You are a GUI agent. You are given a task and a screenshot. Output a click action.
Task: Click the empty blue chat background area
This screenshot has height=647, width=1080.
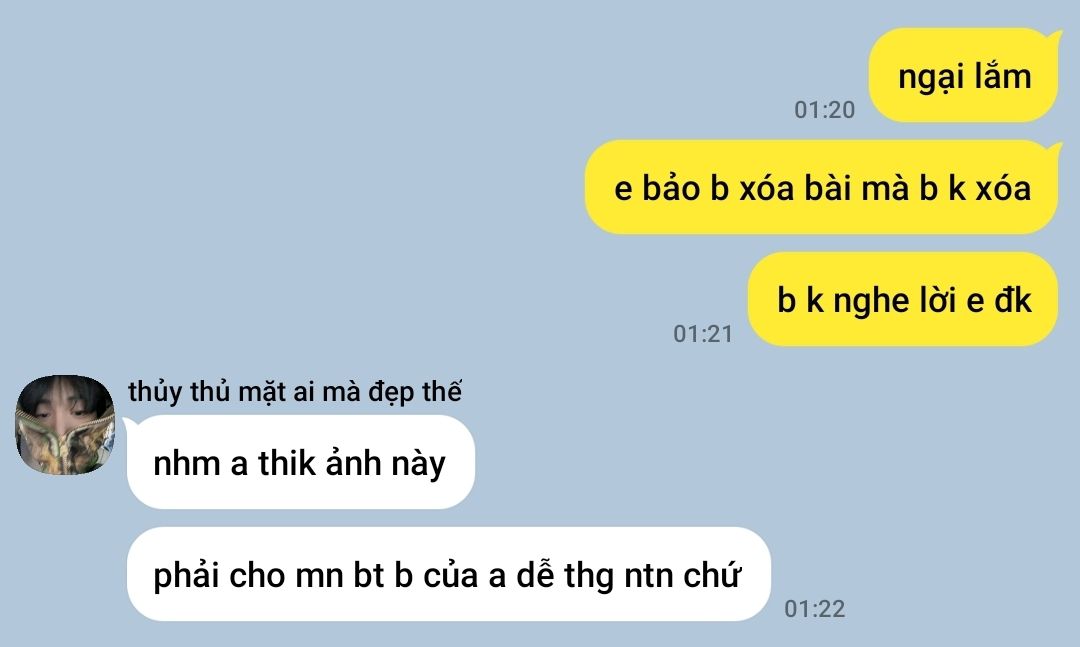tap(344, 172)
